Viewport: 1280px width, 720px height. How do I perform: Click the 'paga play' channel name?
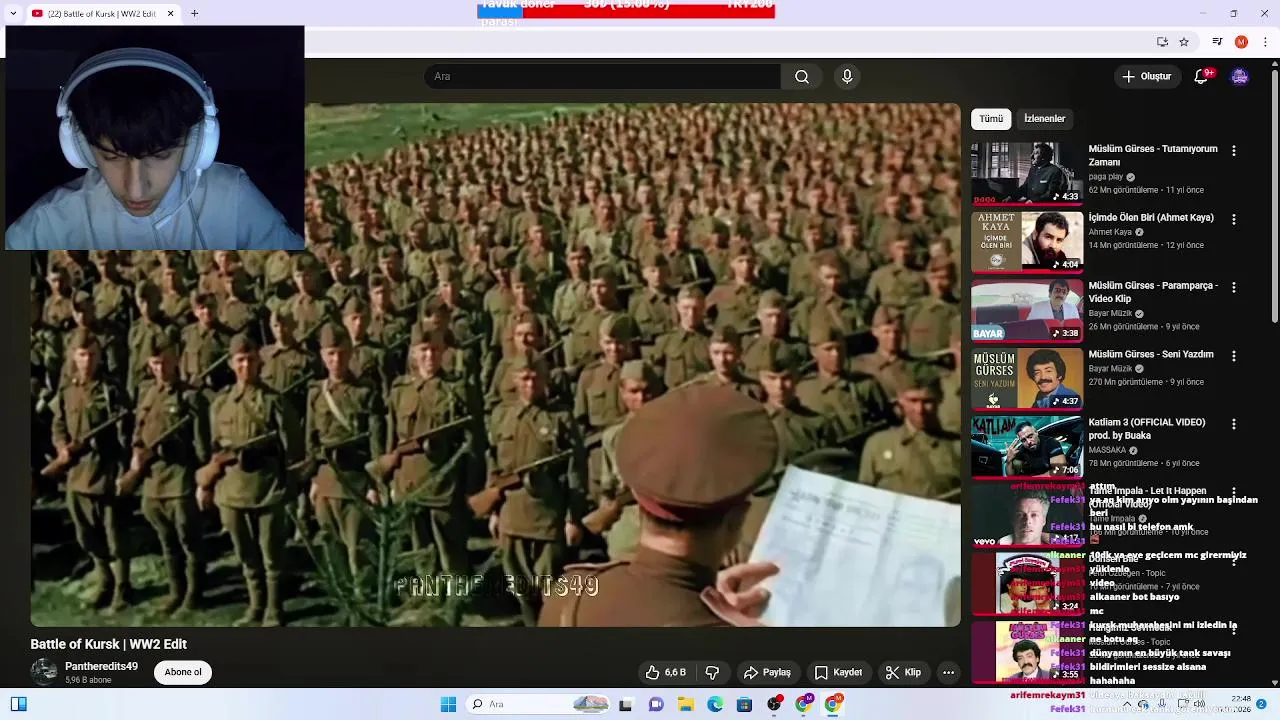[1106, 177]
